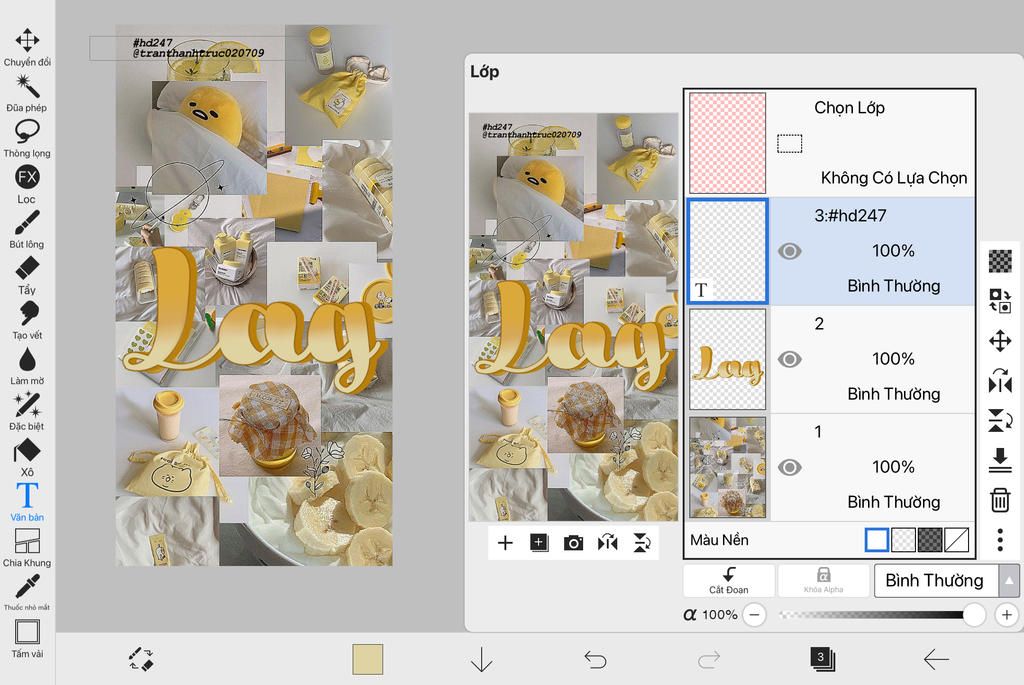Add a new layer with plus icon

point(505,543)
